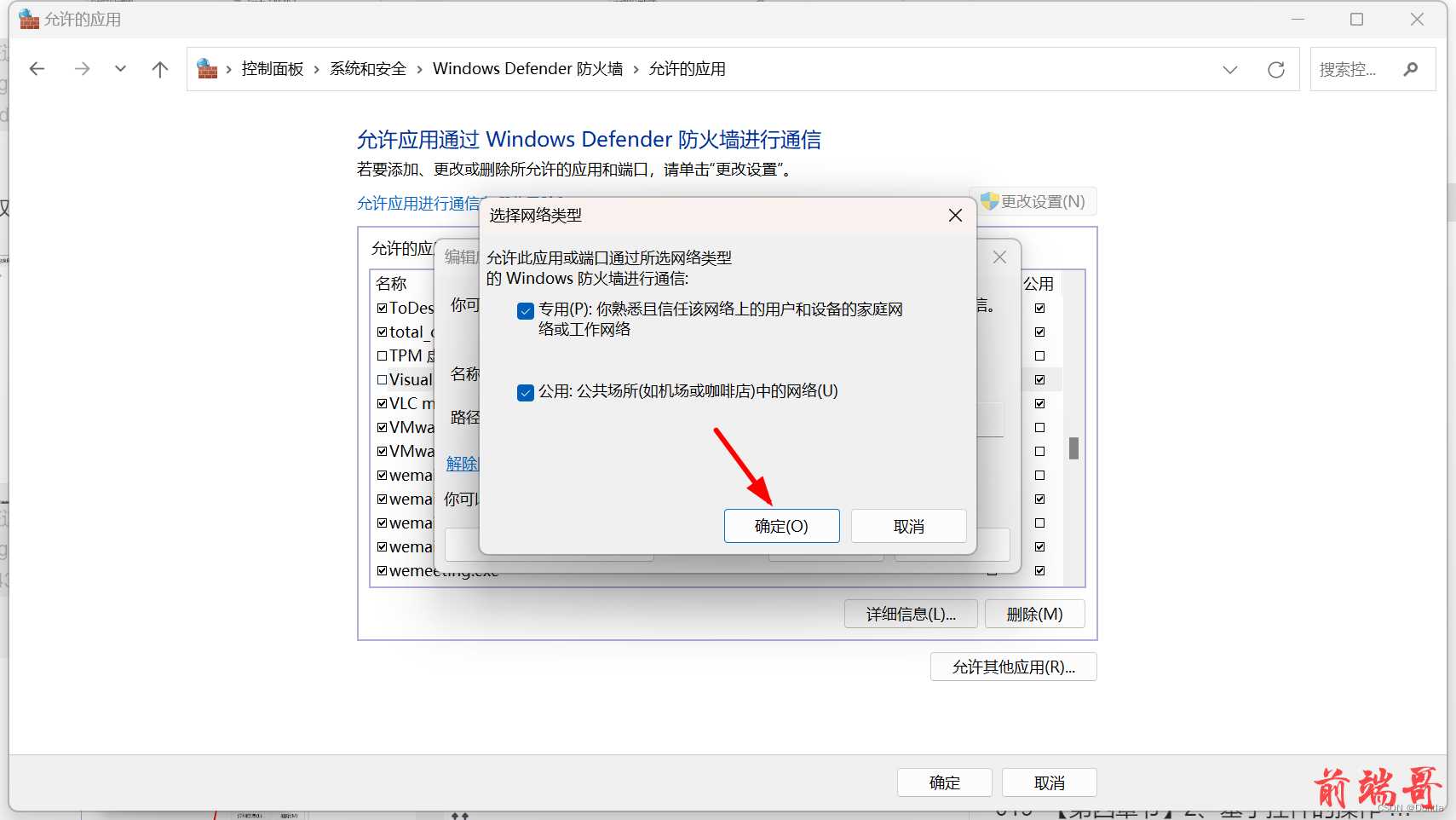This screenshot has height=820, width=1456.
Task: Click the 解除 link in edit dialog
Action: (463, 463)
